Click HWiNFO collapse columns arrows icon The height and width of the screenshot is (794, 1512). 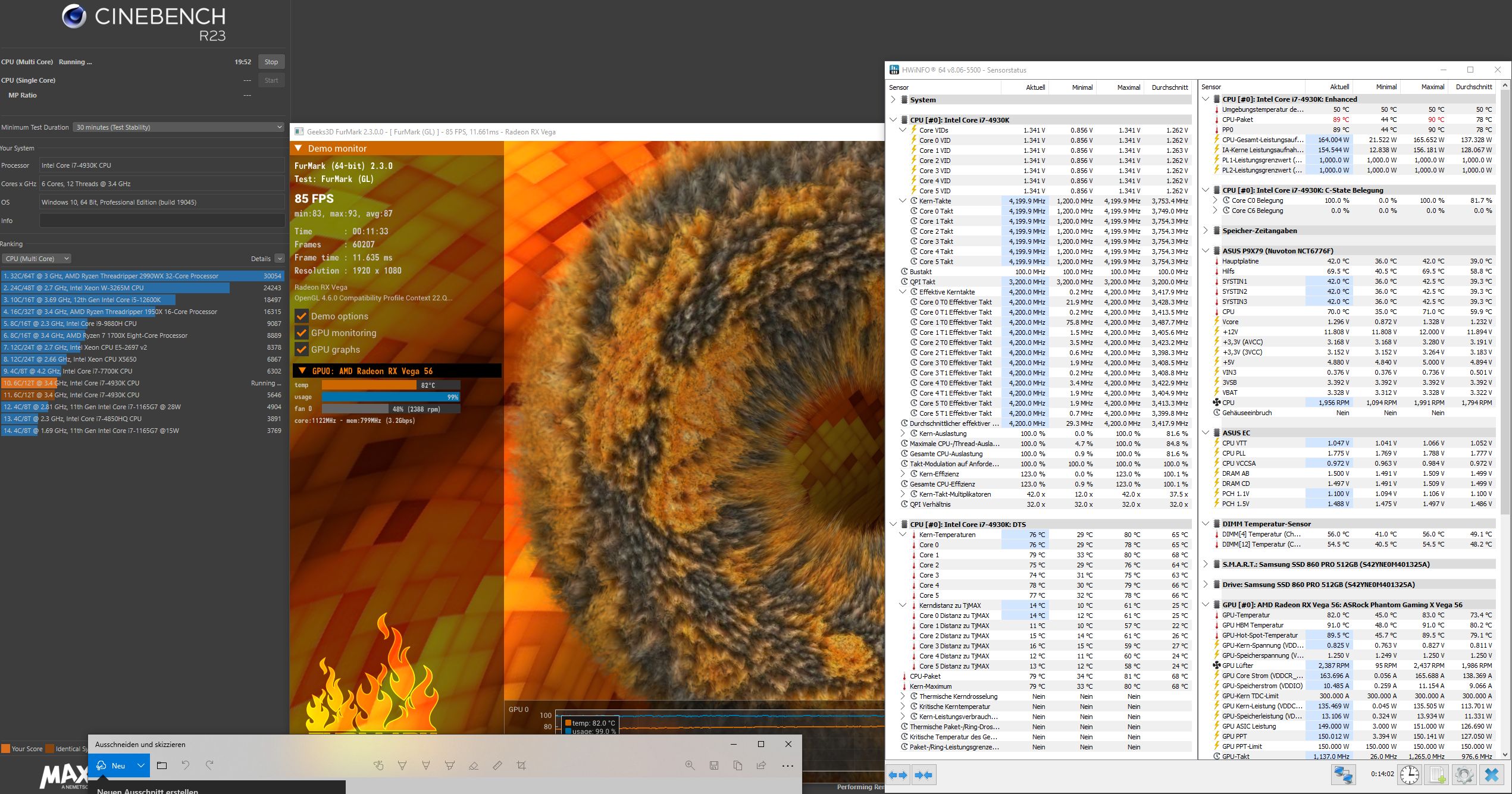[x=924, y=775]
